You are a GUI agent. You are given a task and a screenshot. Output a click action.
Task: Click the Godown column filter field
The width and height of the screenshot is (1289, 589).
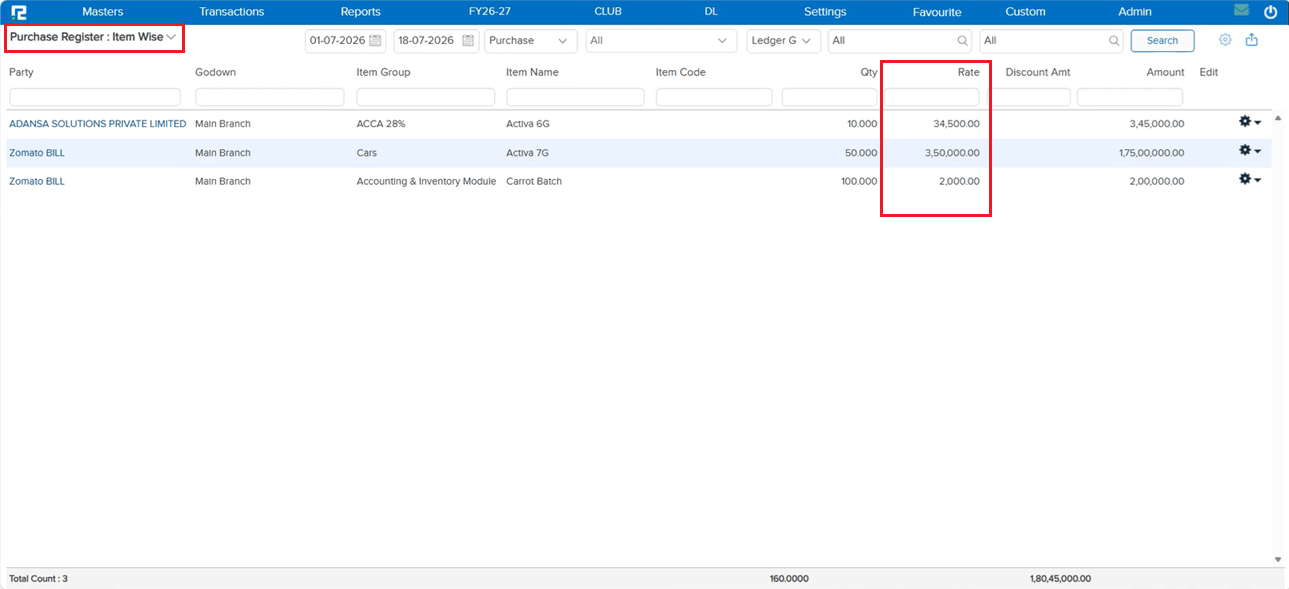[x=270, y=97]
